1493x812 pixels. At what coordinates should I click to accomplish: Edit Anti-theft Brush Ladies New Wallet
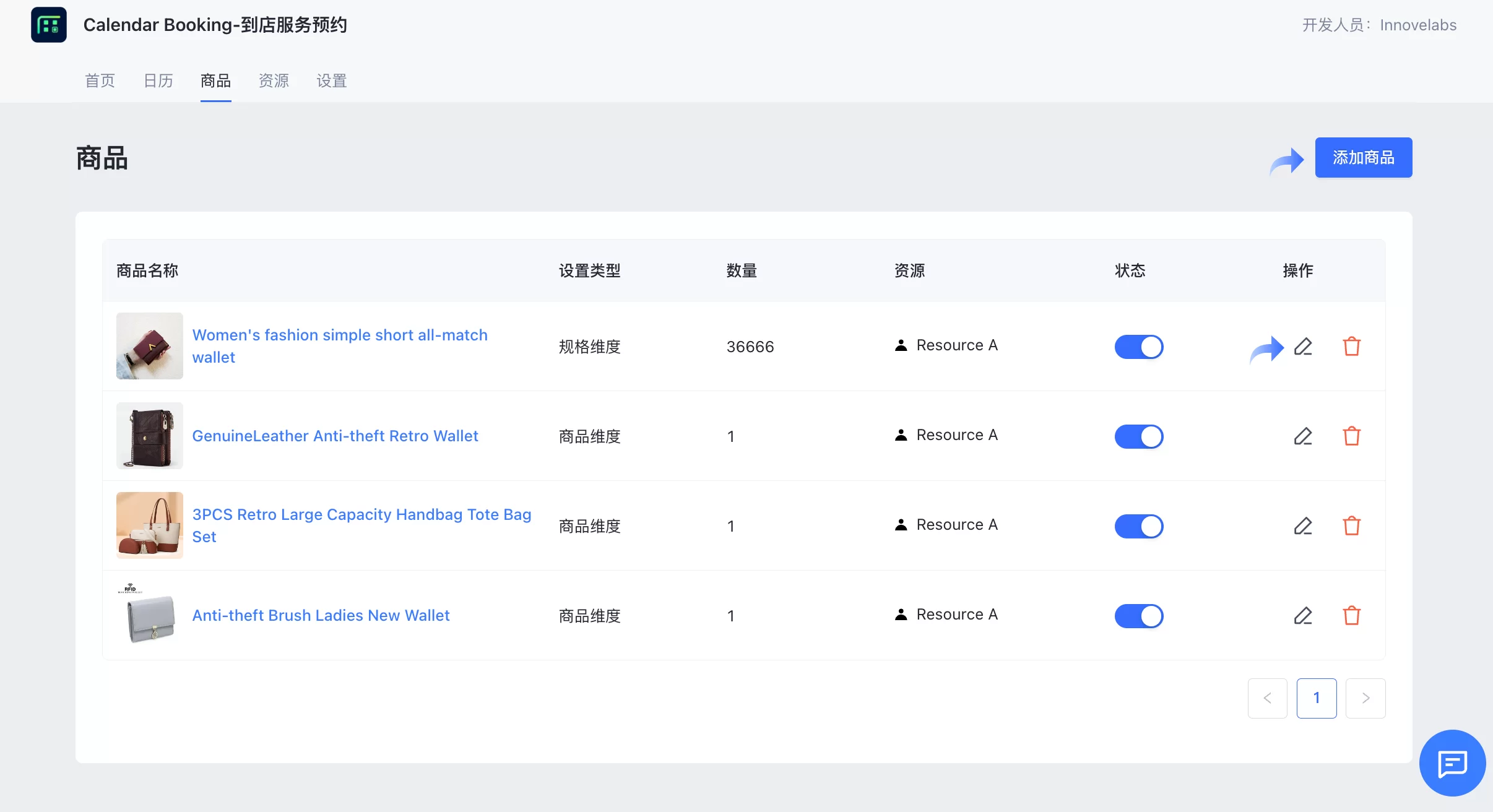1302,616
